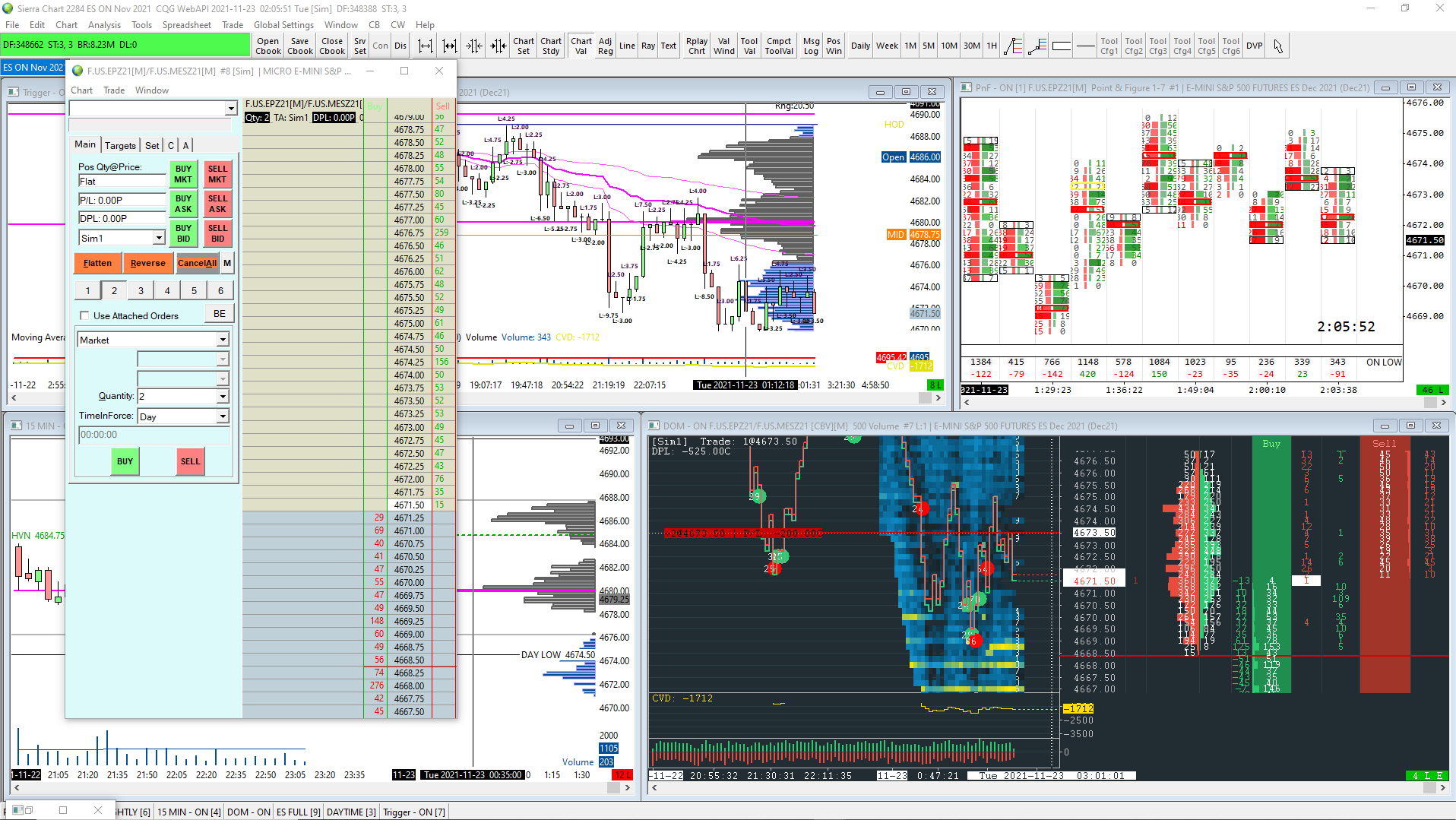1456x820 pixels.
Task: Open the Analysis menu
Action: (104, 25)
